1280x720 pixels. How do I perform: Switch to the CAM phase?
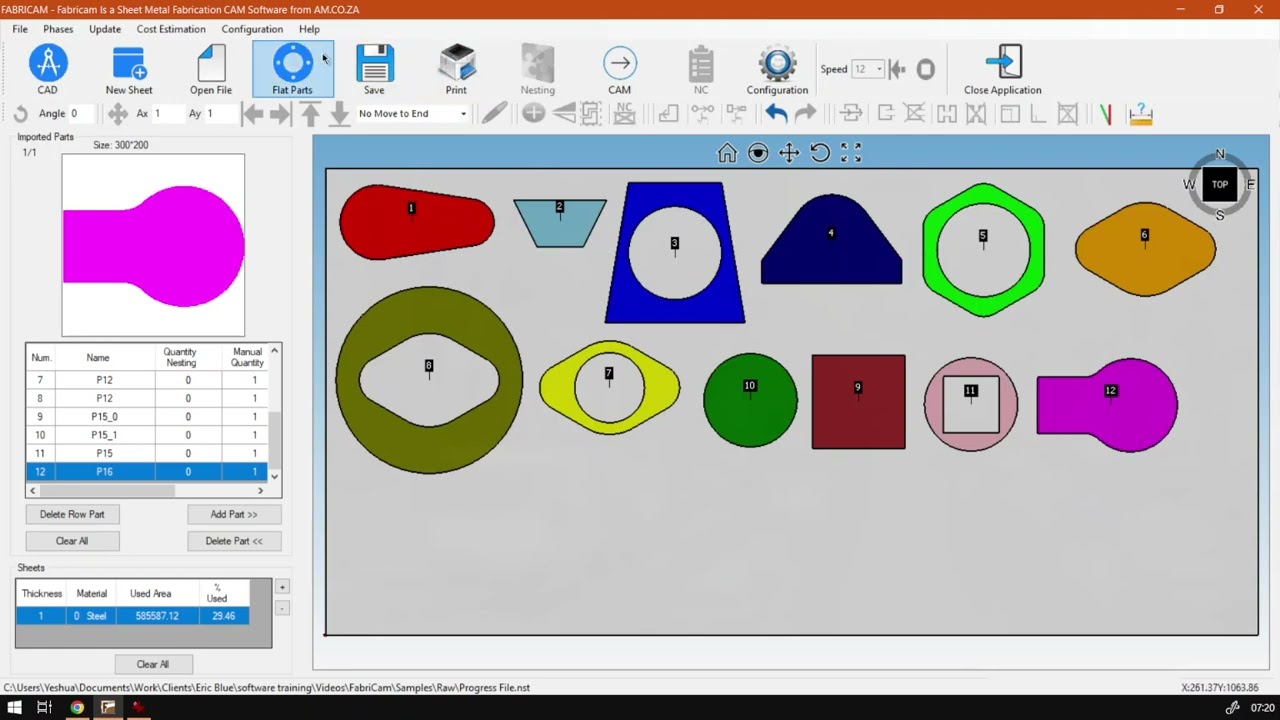[619, 70]
